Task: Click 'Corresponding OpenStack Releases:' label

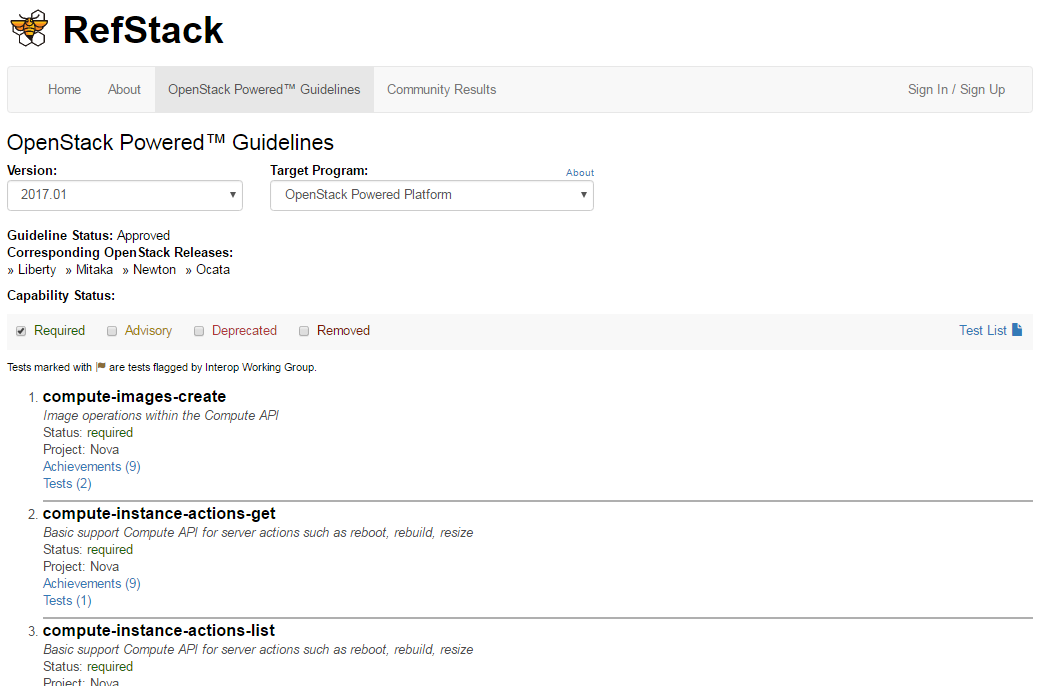Action: [120, 253]
